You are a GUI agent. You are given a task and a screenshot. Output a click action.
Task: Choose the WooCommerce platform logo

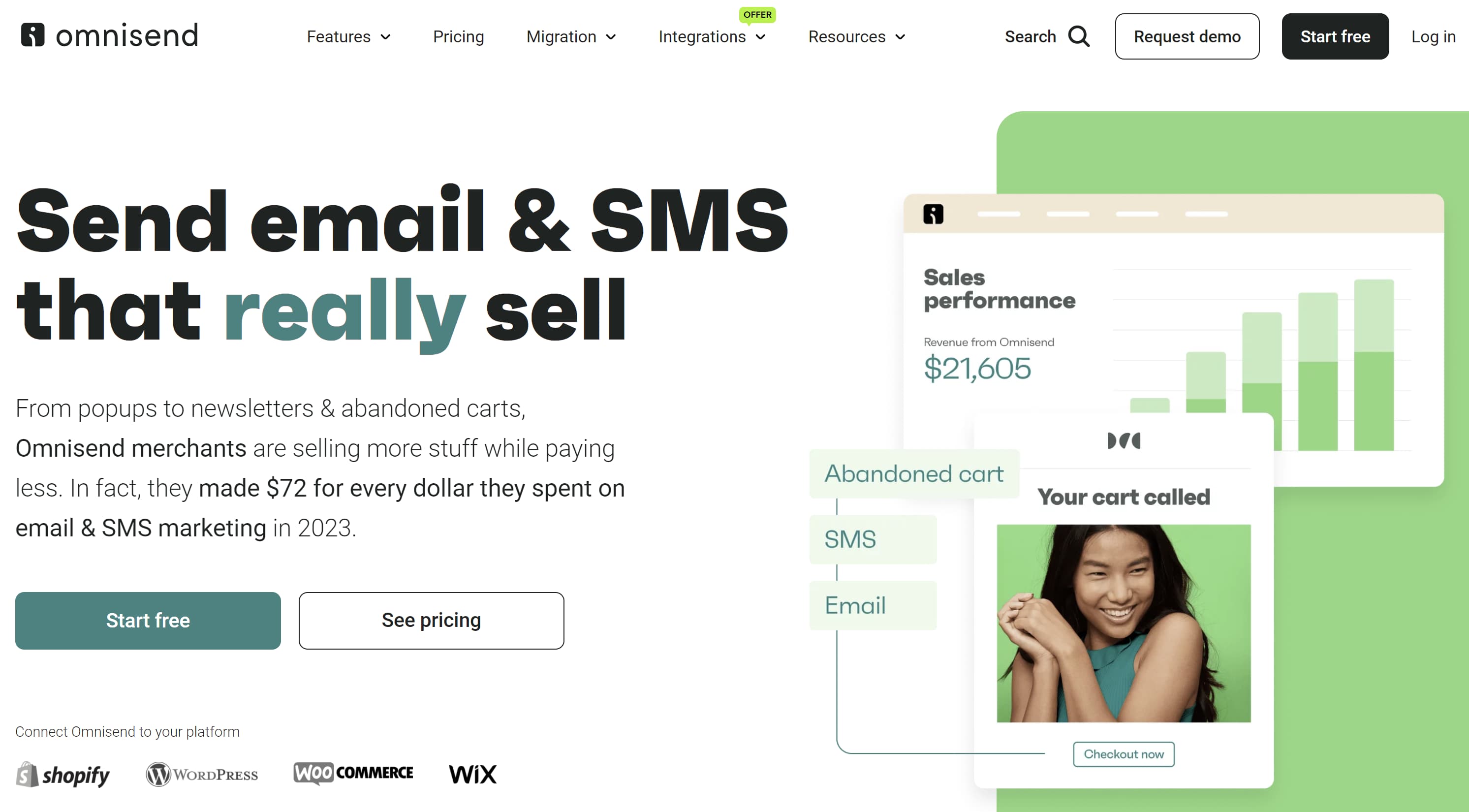pyautogui.click(x=353, y=773)
